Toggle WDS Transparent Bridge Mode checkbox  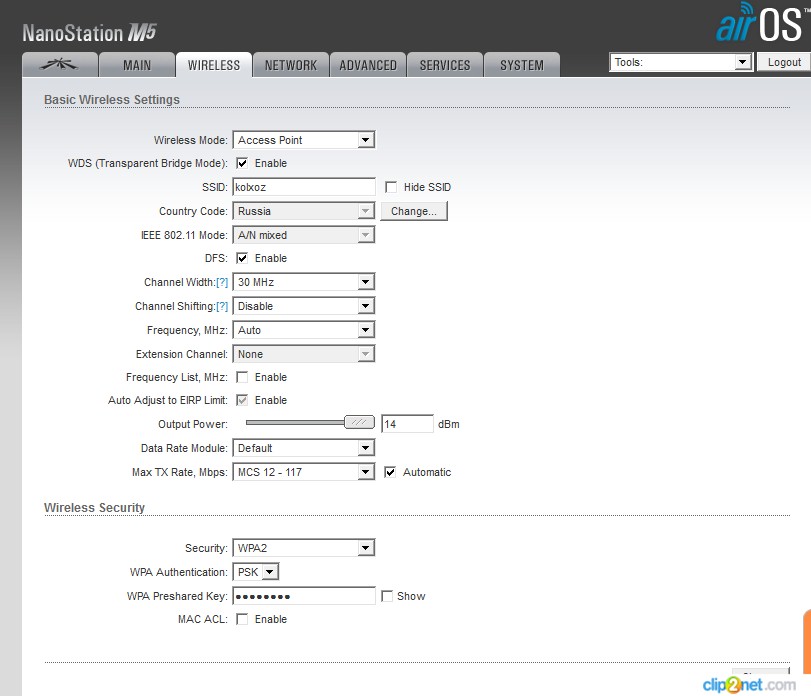[242, 163]
